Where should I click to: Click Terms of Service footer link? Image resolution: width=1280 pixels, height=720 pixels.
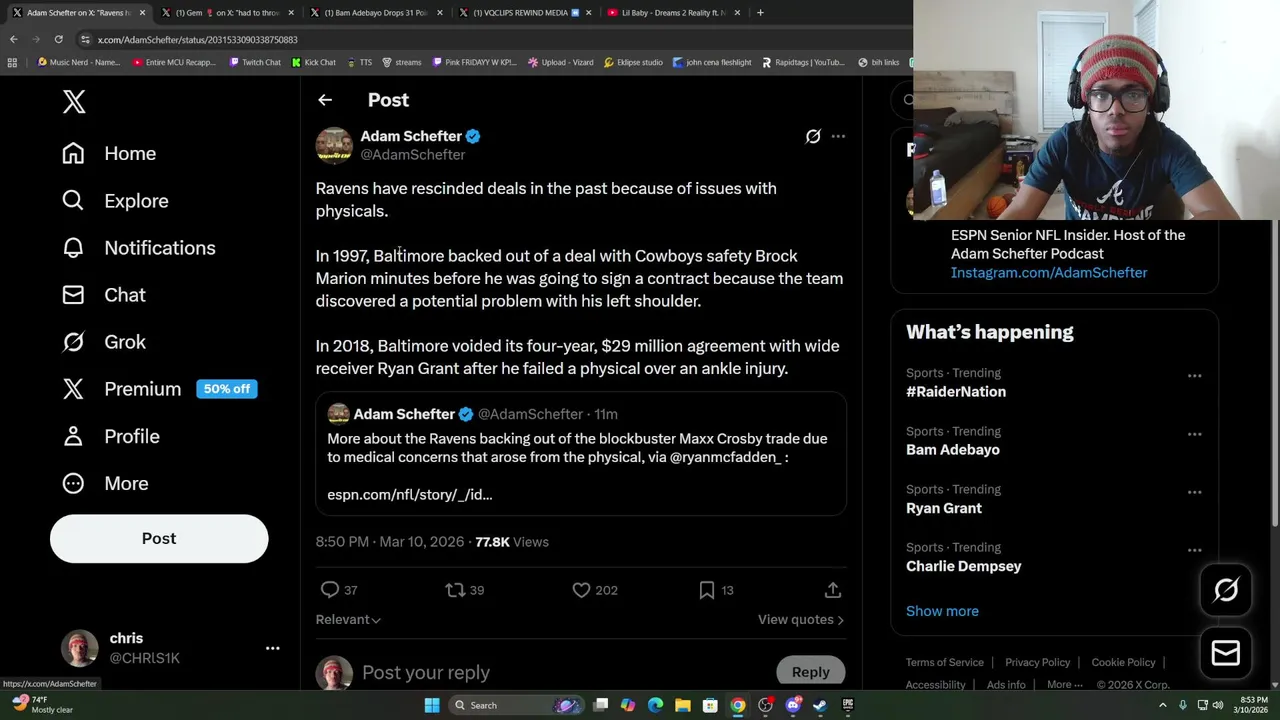coord(945,662)
